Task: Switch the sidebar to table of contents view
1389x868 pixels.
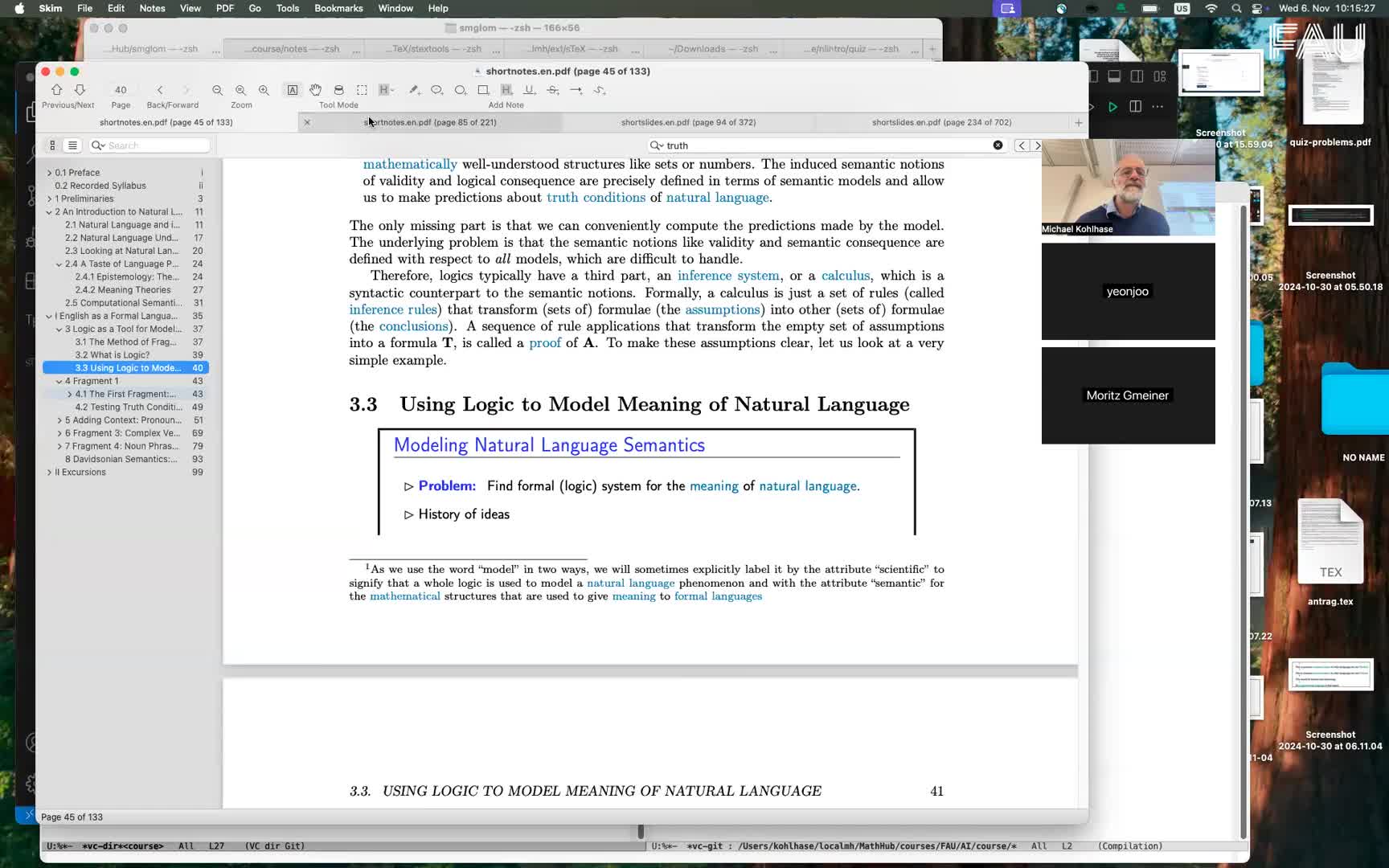Action: (72, 145)
